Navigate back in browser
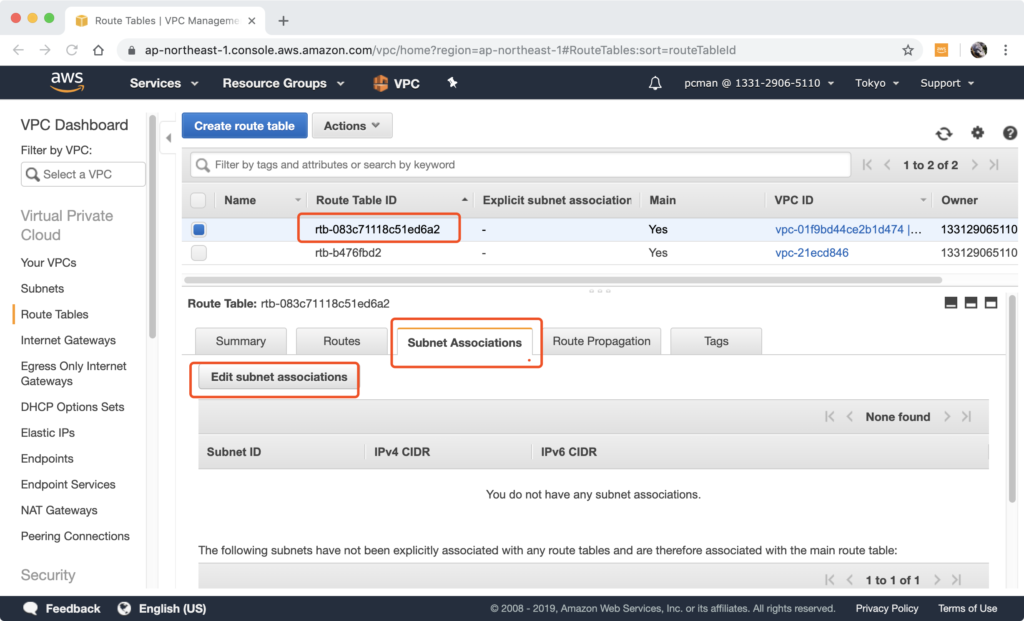Image resolution: width=1024 pixels, height=621 pixels. 18,50
